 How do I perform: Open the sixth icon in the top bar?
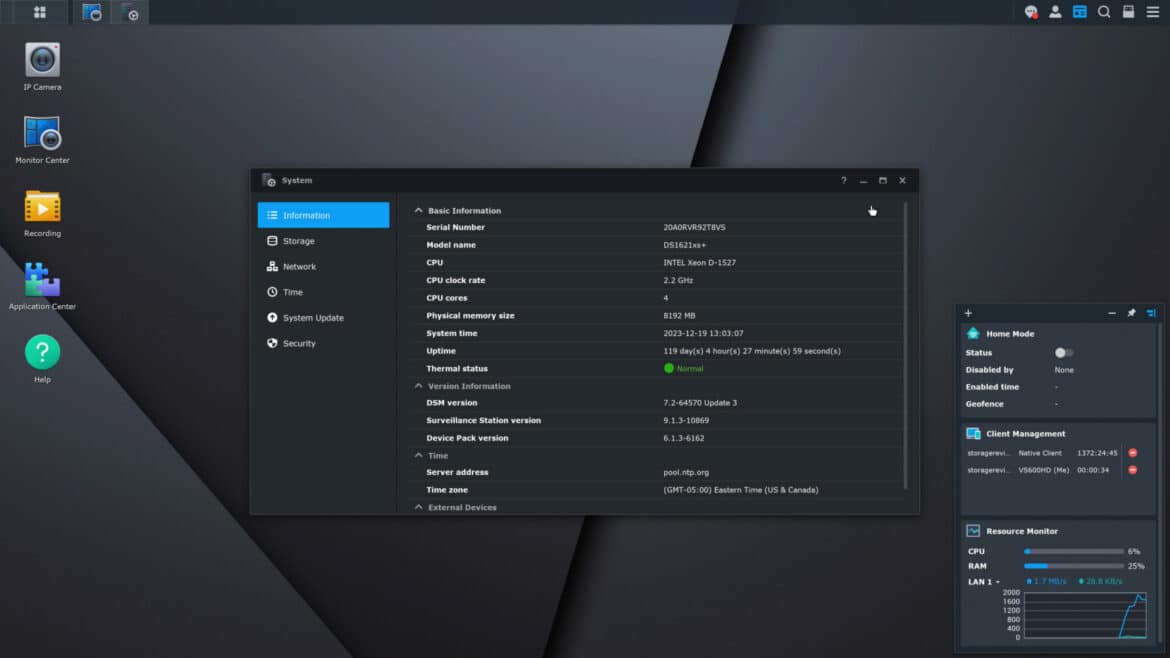(x=1128, y=12)
